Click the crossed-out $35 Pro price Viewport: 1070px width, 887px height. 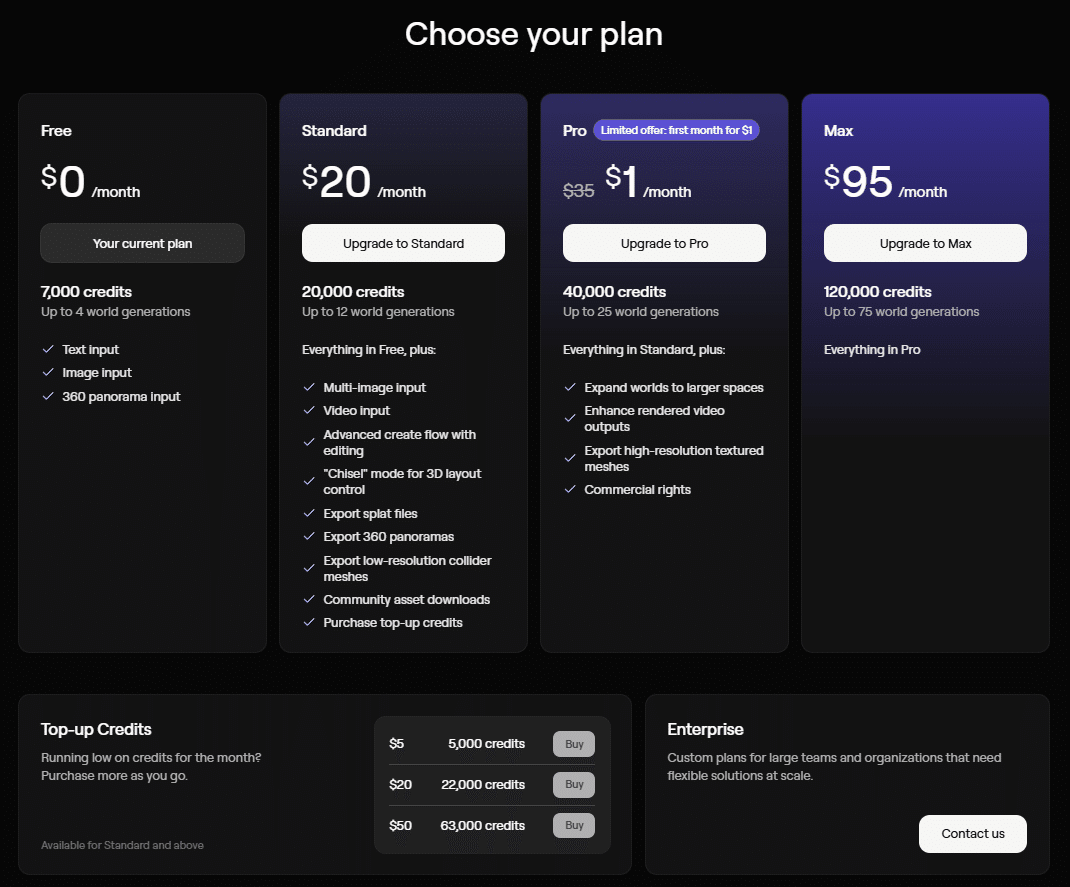pos(579,190)
